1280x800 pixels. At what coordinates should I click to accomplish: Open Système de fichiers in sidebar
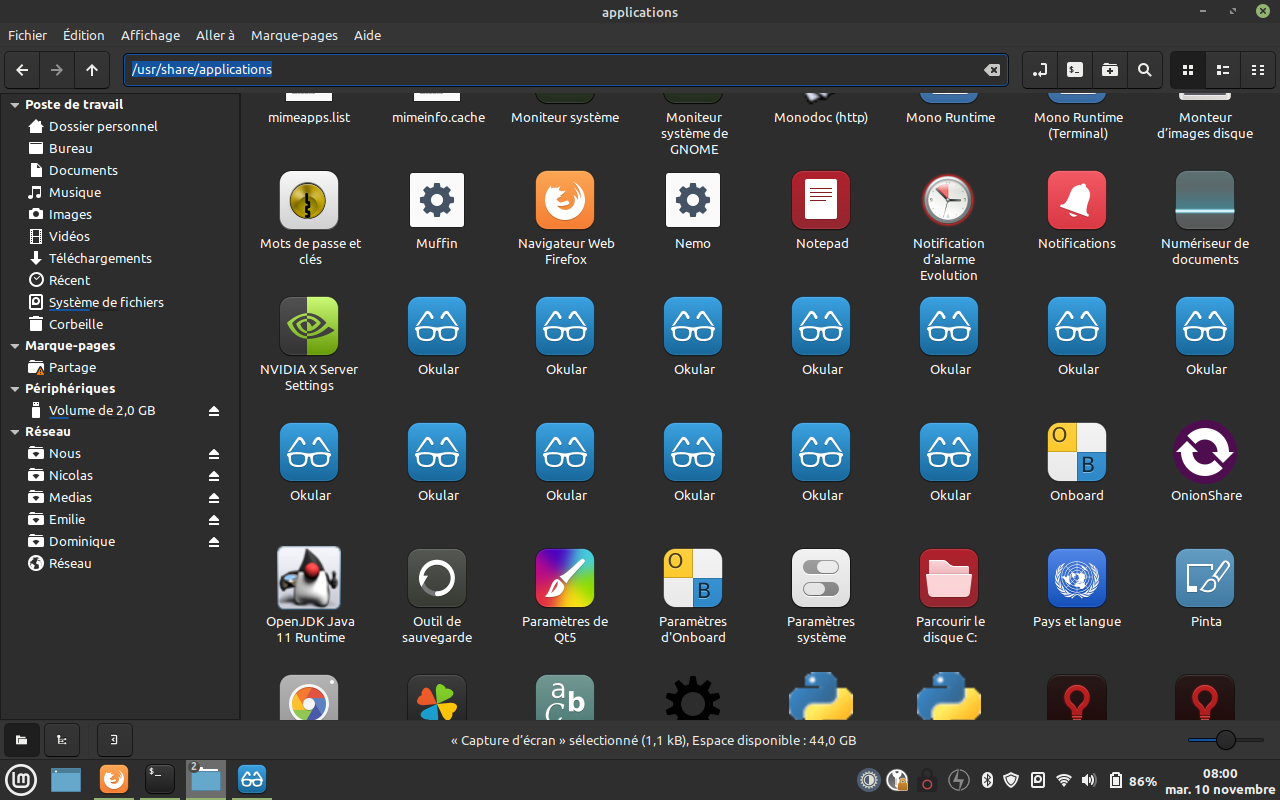click(106, 303)
